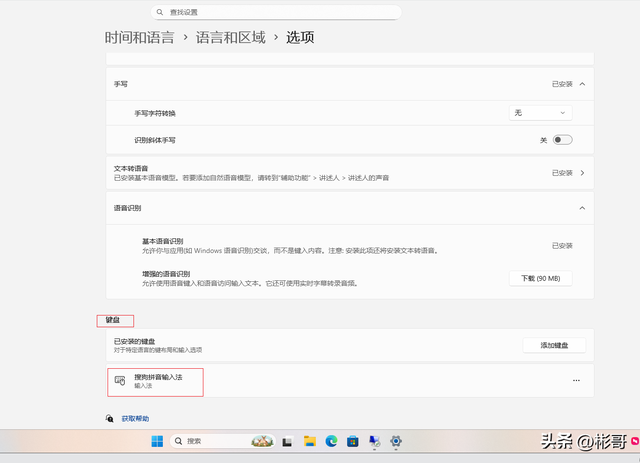Click the help icon beside 获取帮助
Screen dimensions: 640x463
click(110, 419)
